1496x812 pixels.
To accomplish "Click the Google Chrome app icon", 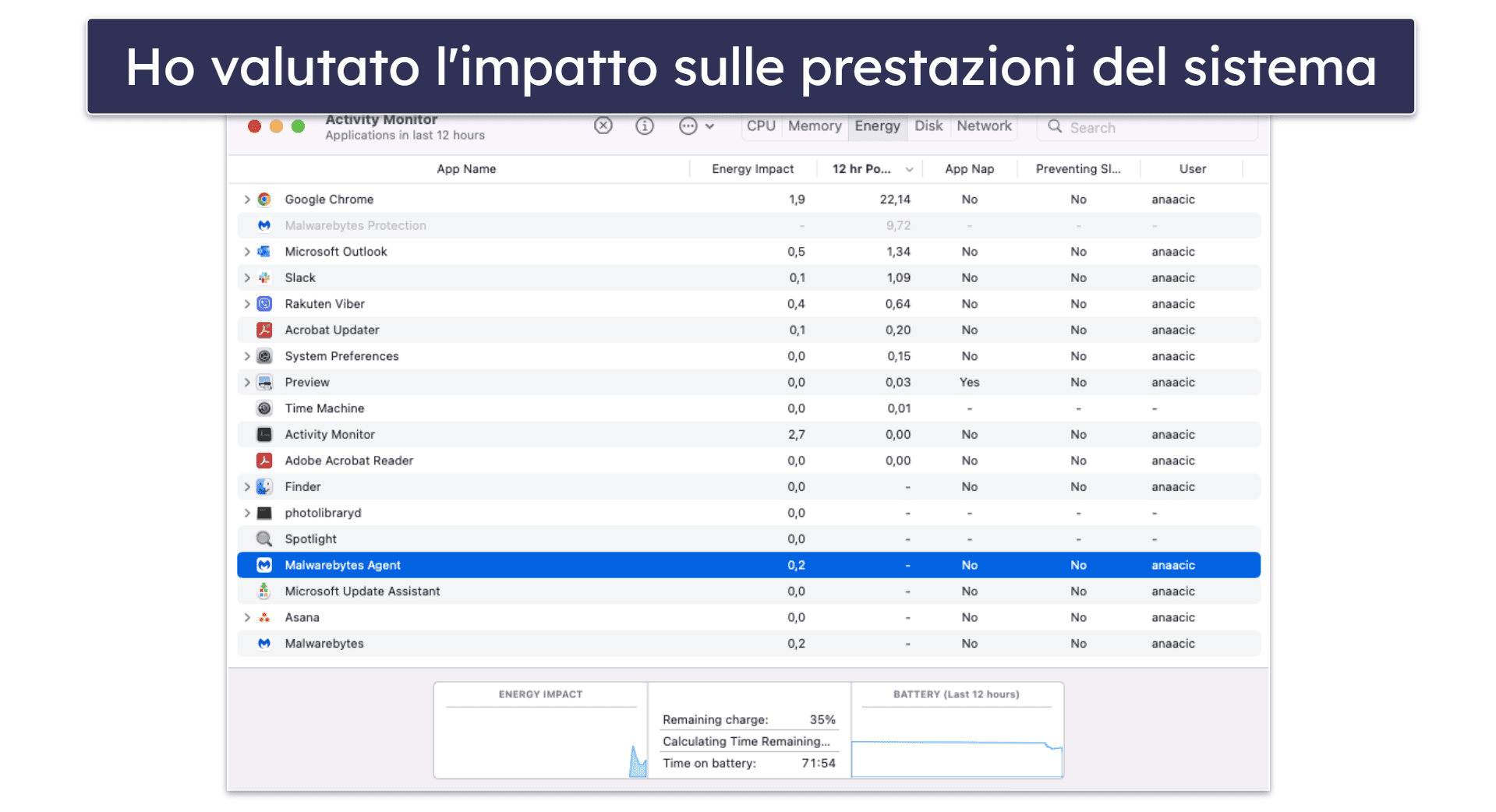I will [x=264, y=199].
